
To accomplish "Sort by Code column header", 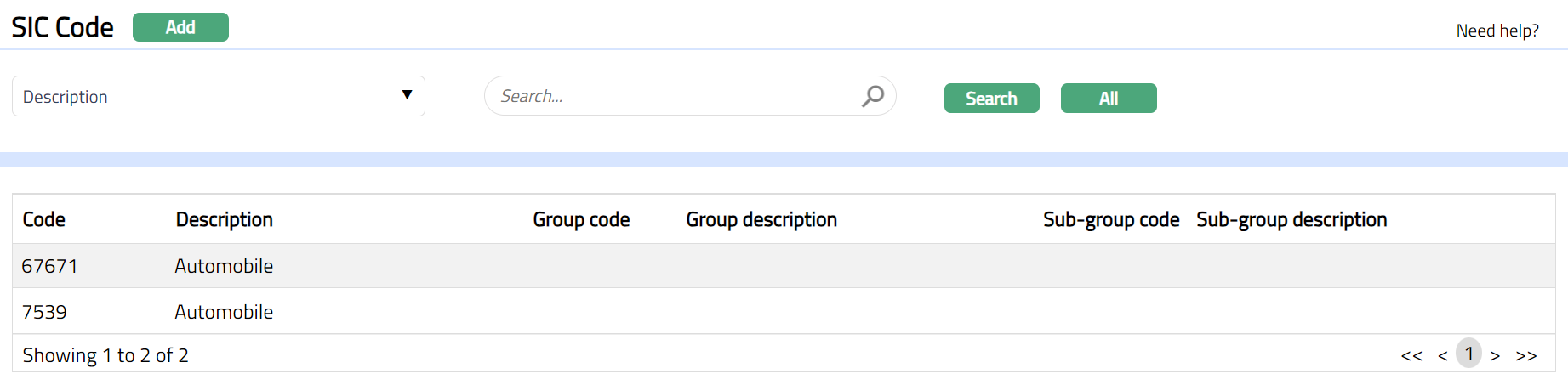I will [x=44, y=219].
